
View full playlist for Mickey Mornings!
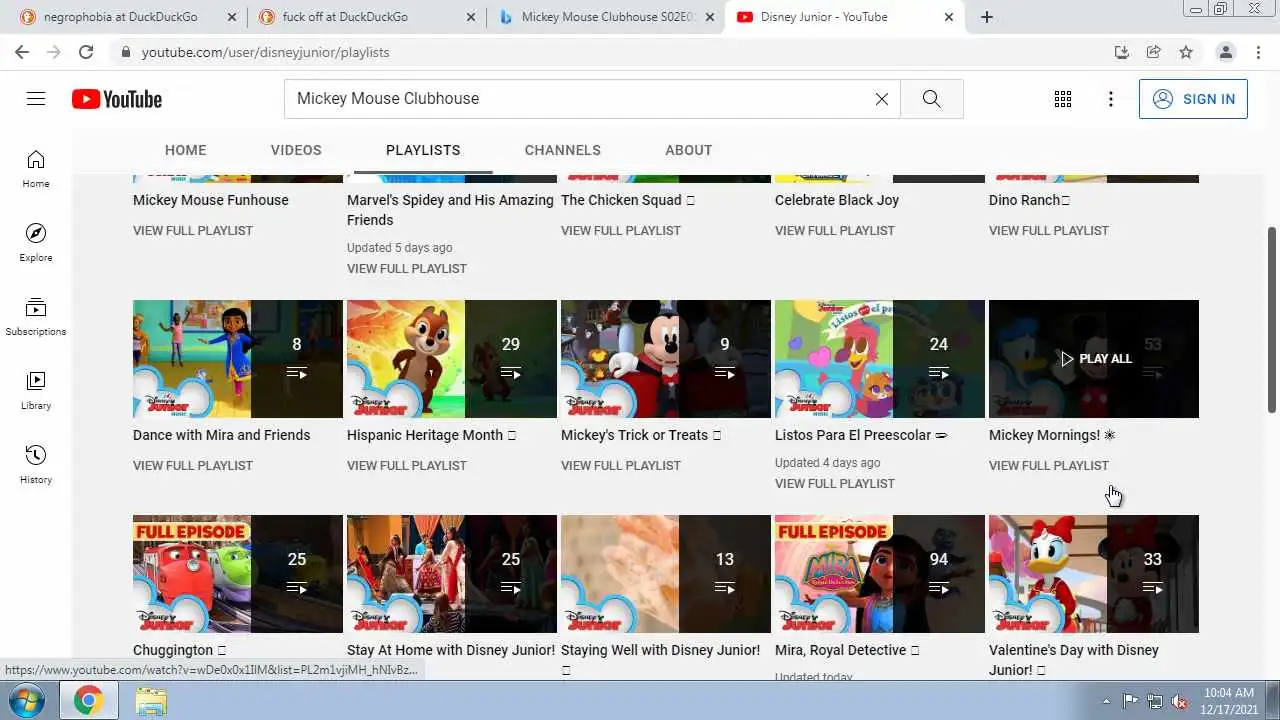pos(1049,465)
